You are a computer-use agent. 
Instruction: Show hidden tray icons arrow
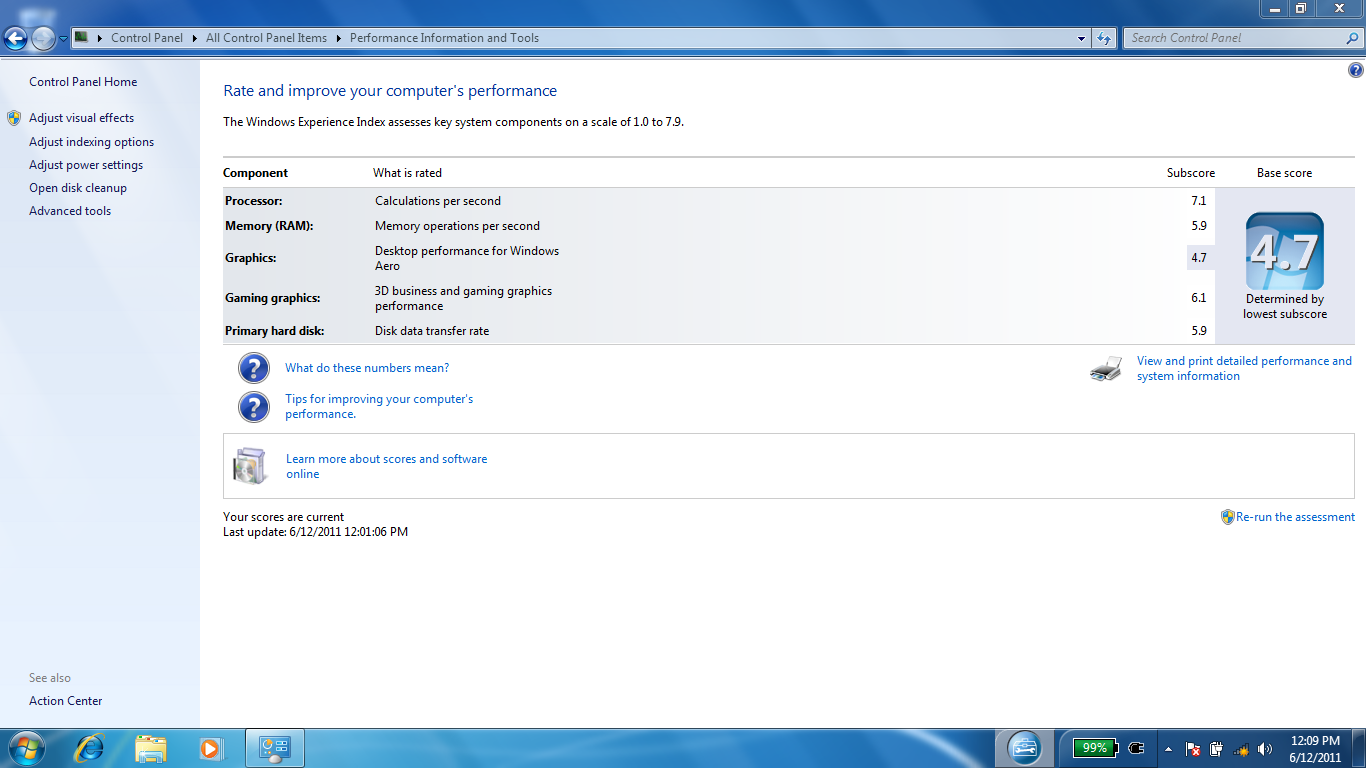[x=1168, y=749]
